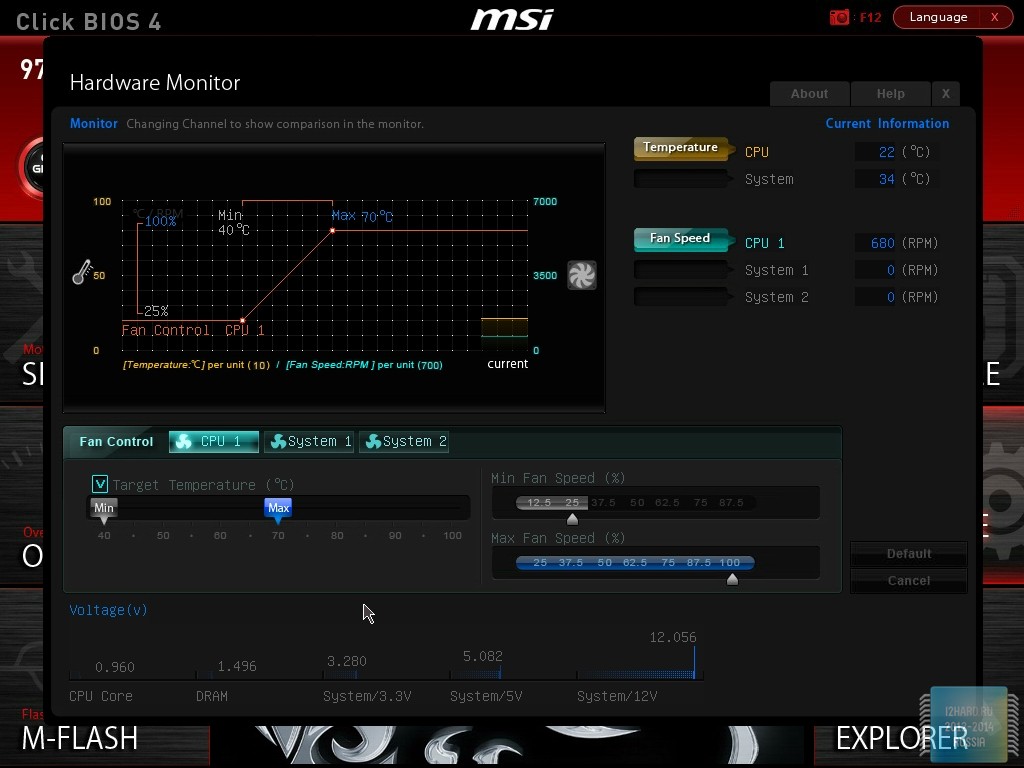The height and width of the screenshot is (768, 1024).
Task: Click the Fan Control CPU 1 graph label
Action: pyautogui.click(x=193, y=330)
